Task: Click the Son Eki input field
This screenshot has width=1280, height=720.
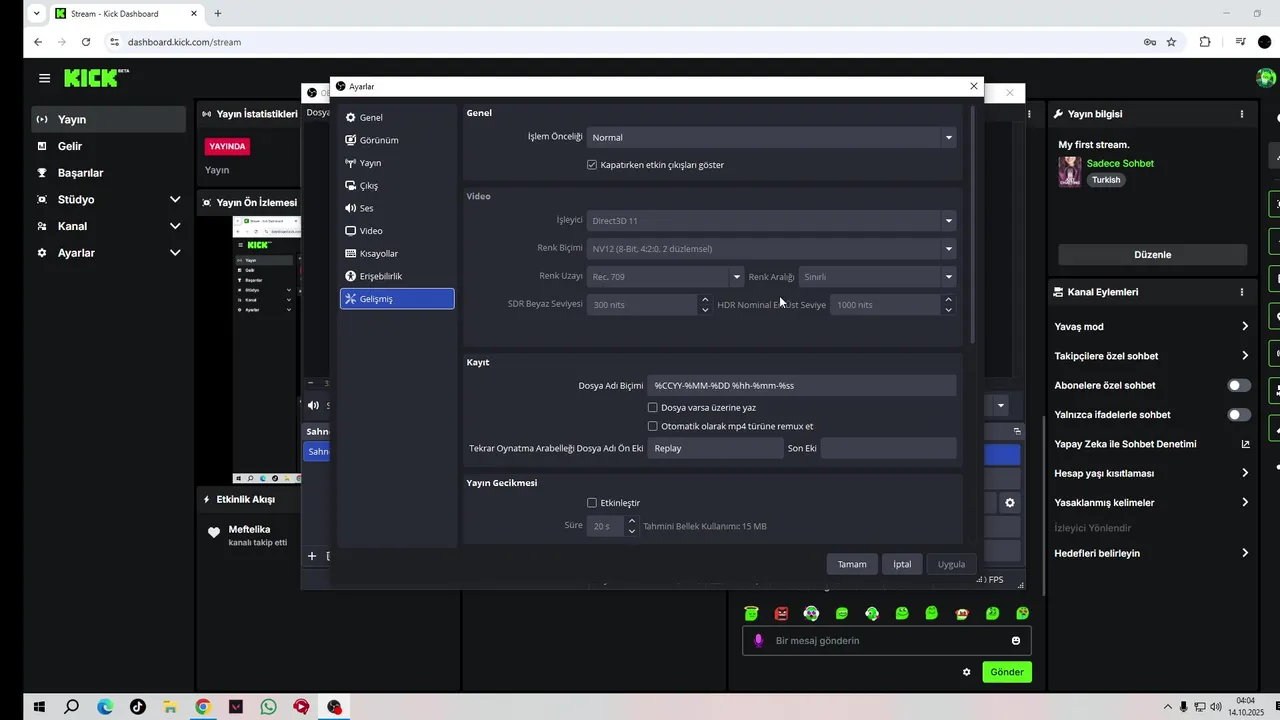Action: 888,448
